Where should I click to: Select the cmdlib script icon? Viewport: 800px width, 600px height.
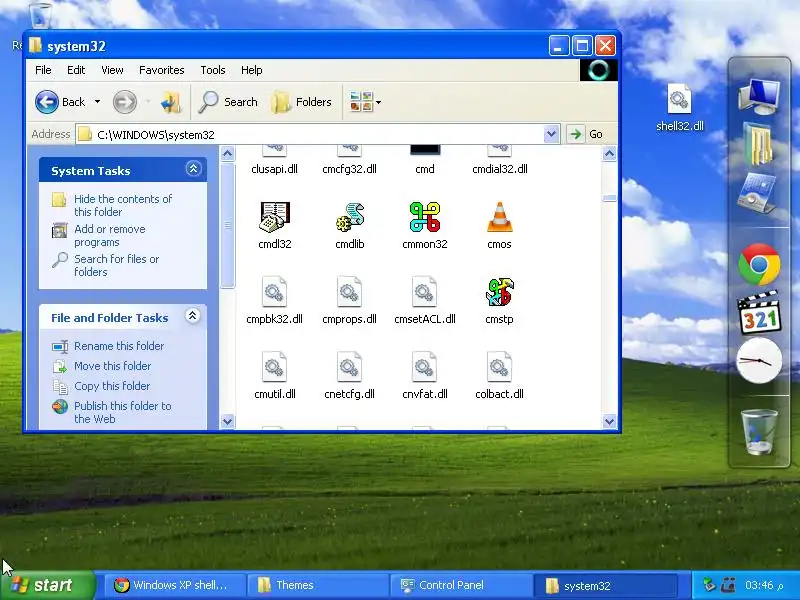click(349, 217)
